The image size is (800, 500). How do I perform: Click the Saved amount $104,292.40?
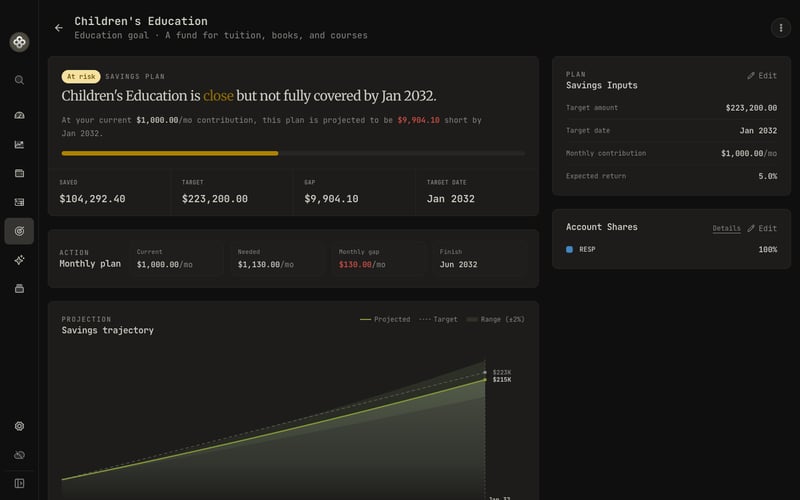click(92, 199)
